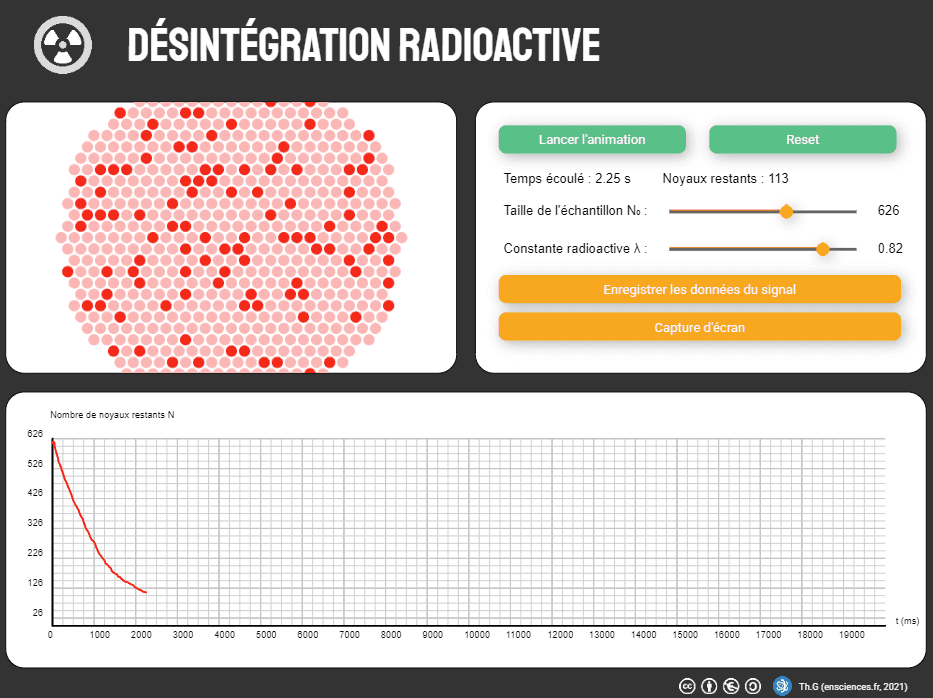The width and height of the screenshot is (933, 698).
Task: Click Enregistrer les données du signal
Action: [699, 289]
